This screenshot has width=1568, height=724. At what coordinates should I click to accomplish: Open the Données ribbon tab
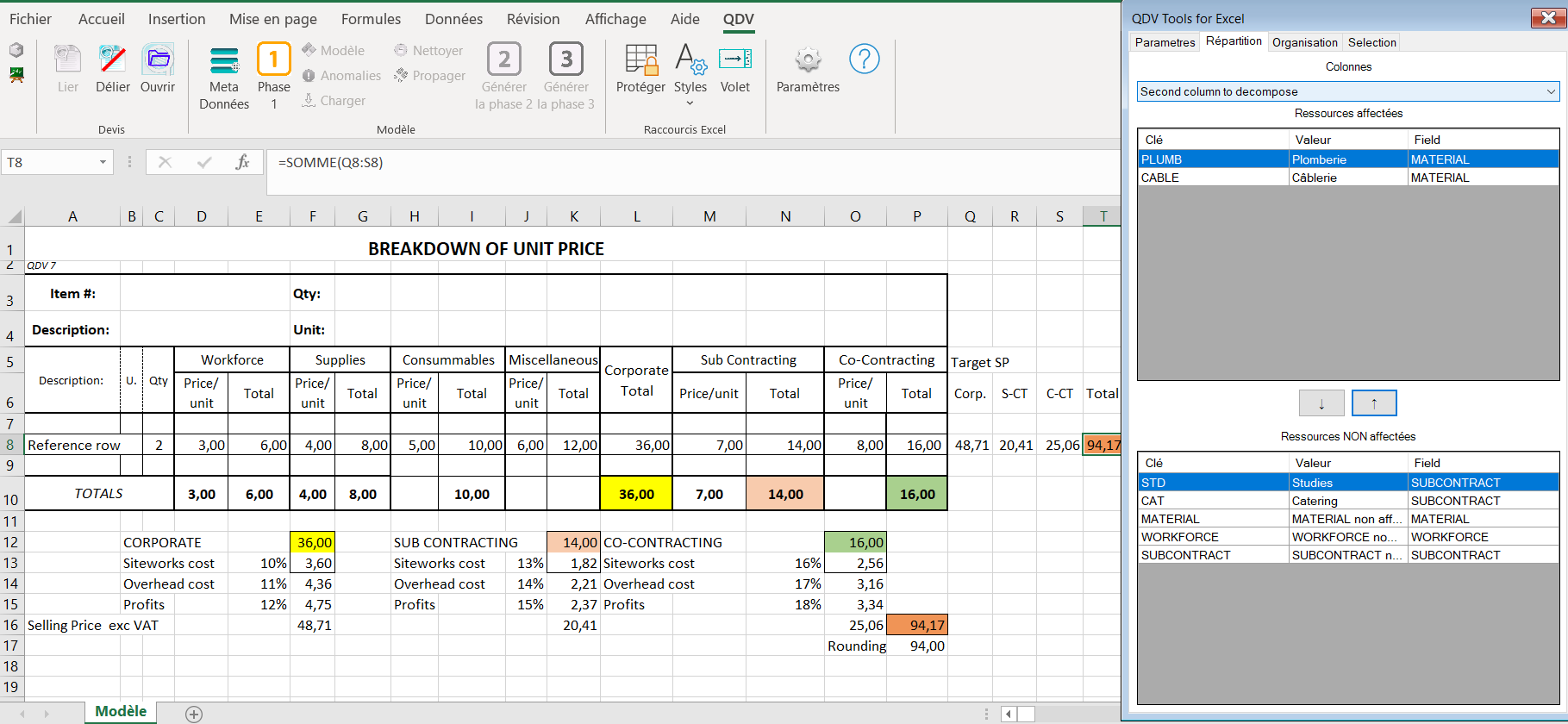click(x=453, y=19)
